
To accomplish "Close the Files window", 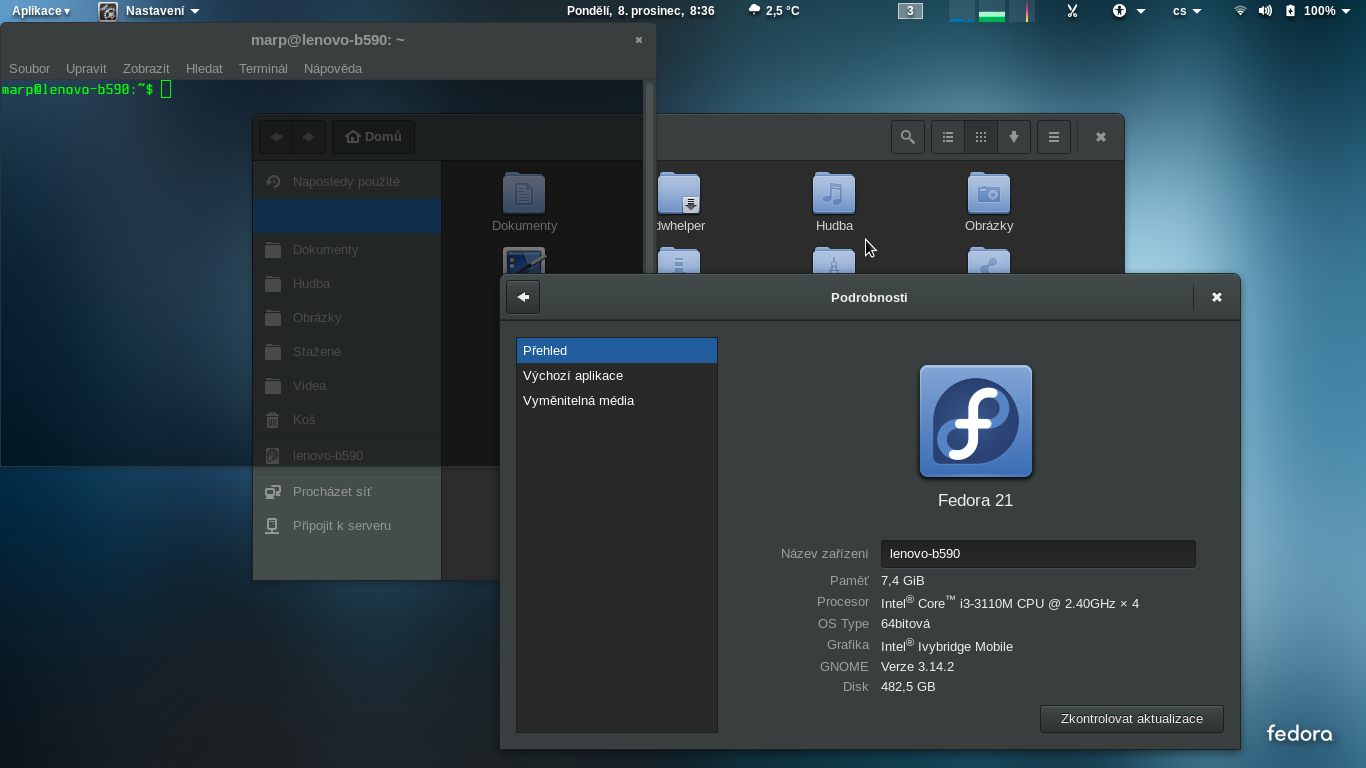I will [x=1101, y=137].
